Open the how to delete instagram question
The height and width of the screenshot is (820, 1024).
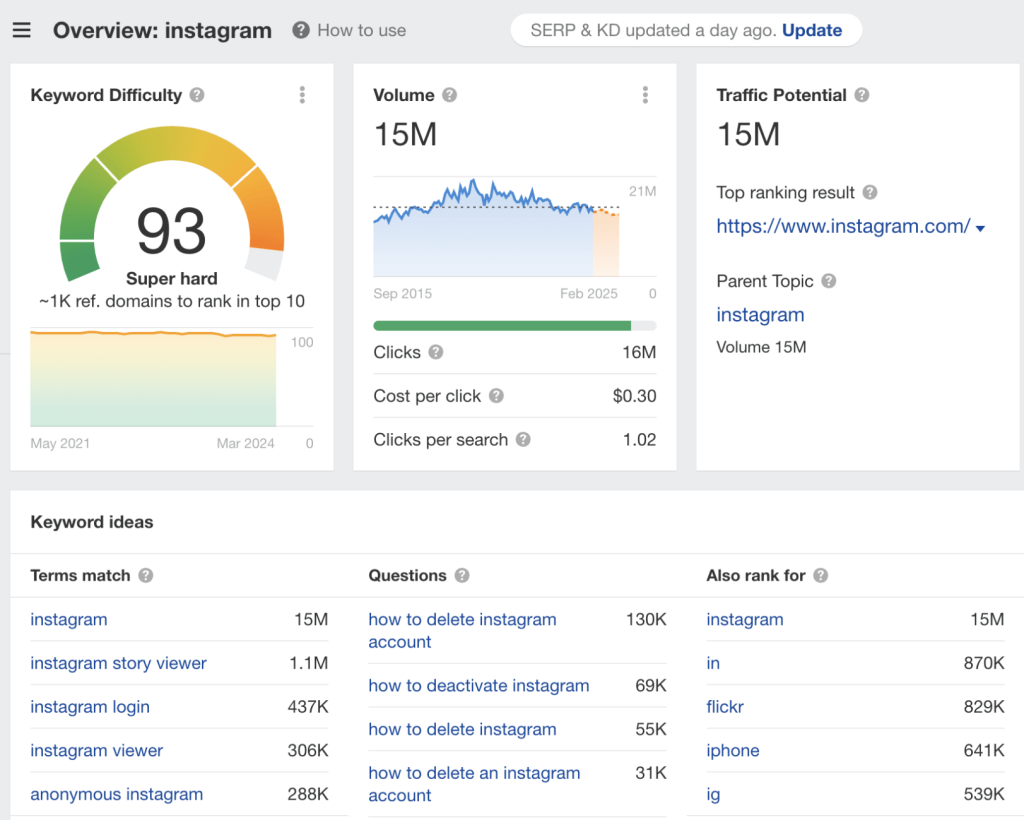coord(462,729)
